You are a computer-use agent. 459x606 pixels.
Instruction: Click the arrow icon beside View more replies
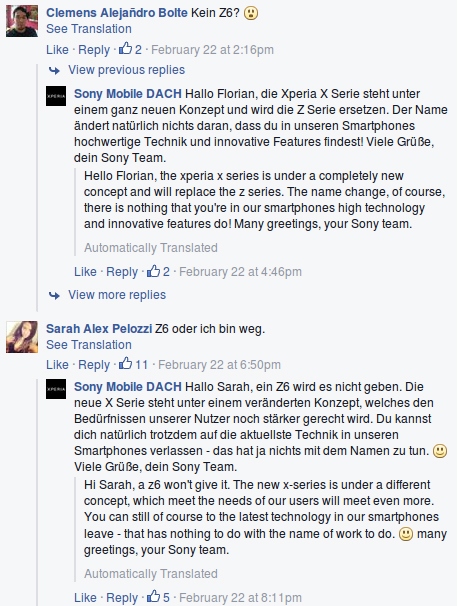click(54, 296)
